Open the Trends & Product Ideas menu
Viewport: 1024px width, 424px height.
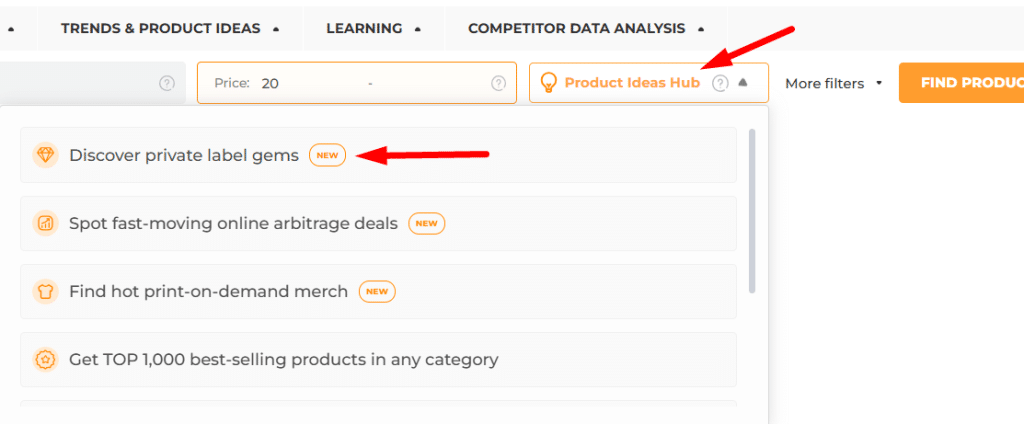(x=170, y=29)
